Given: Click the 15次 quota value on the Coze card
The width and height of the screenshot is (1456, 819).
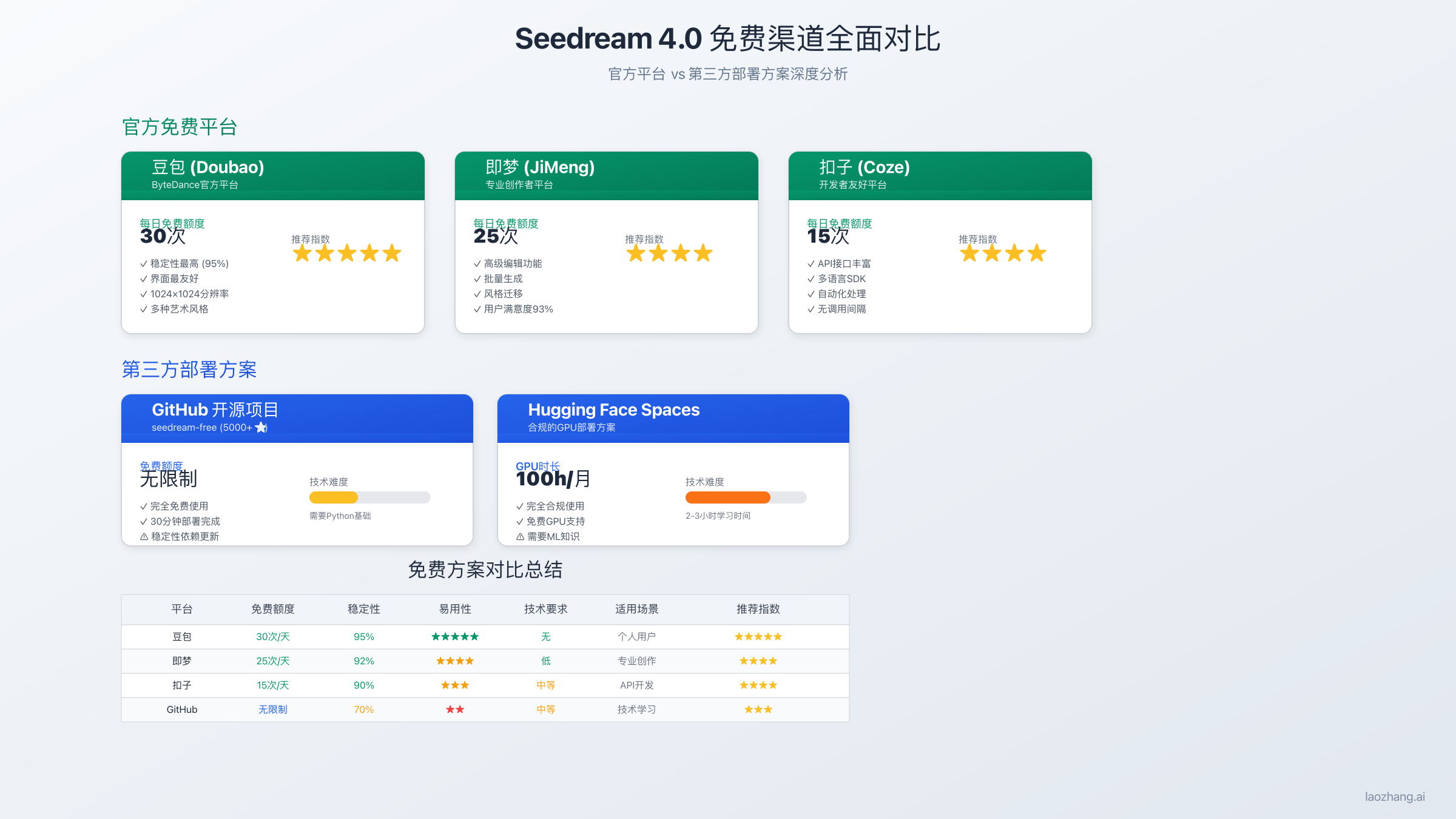Looking at the screenshot, I should point(828,236).
